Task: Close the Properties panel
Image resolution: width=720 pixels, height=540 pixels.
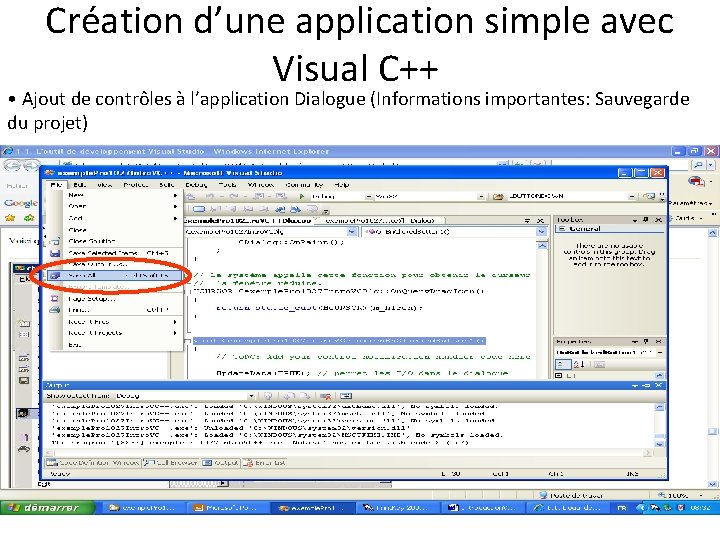Action: pos(658,342)
